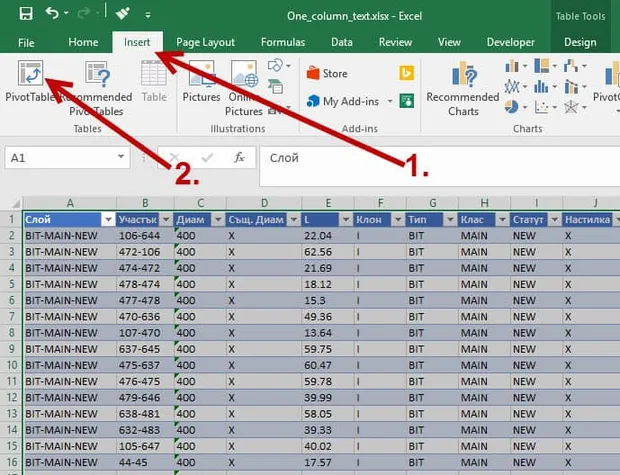Image resolution: width=620 pixels, height=475 pixels.
Task: Switch to the Review tab
Action: coord(395,42)
